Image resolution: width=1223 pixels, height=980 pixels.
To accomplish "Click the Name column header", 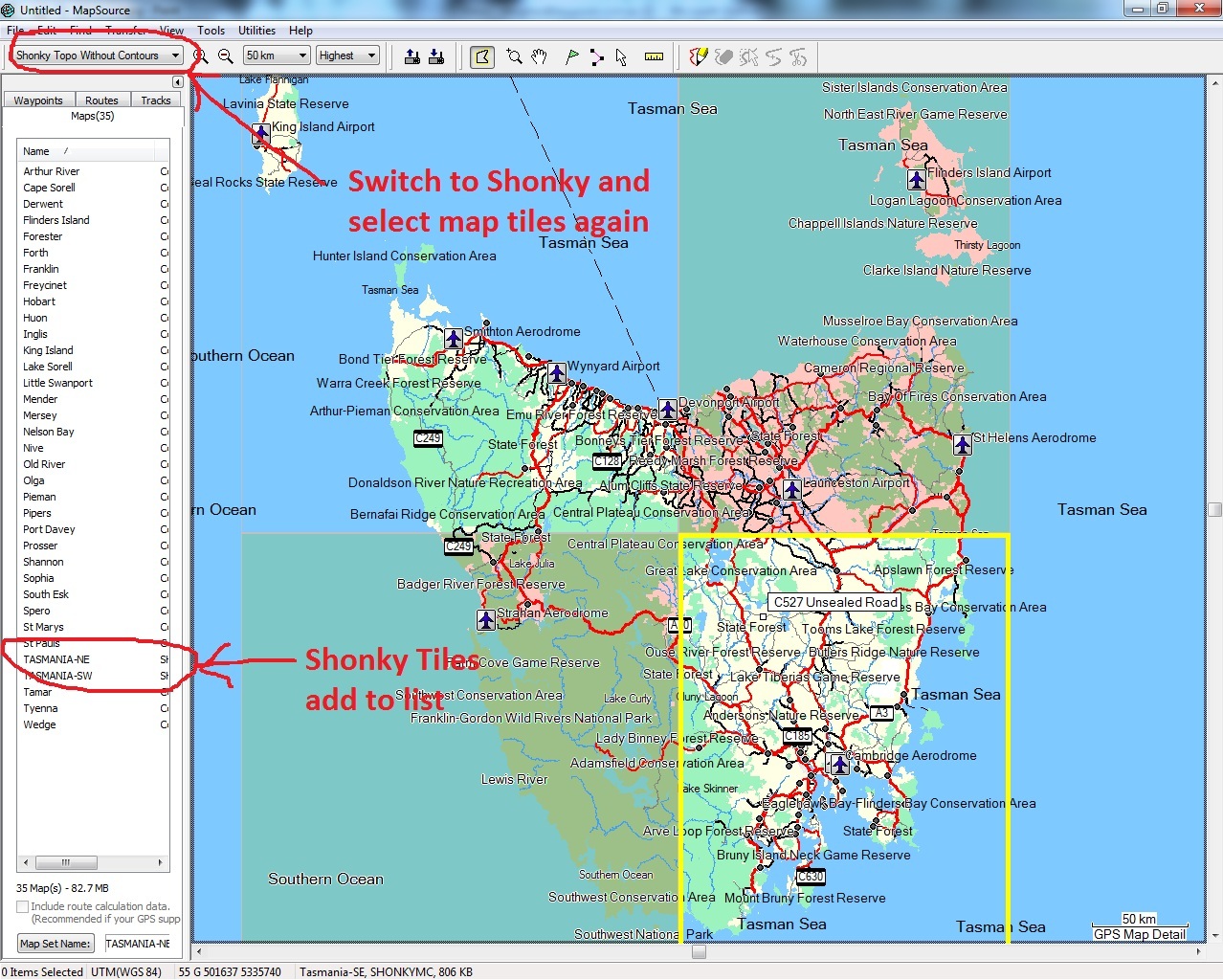I will coord(87,151).
